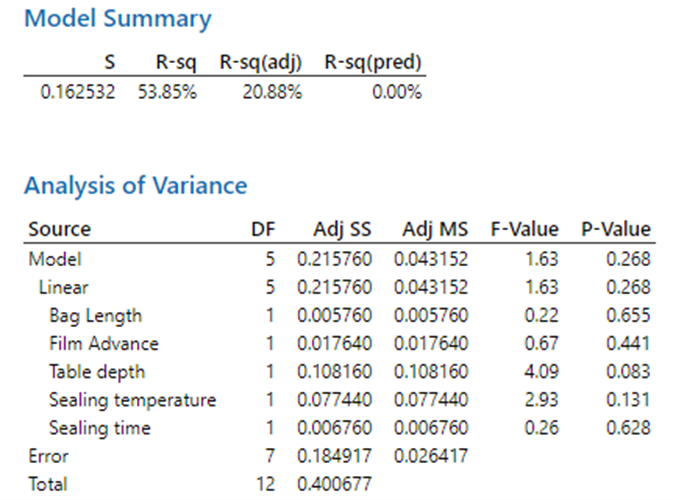The width and height of the screenshot is (673, 500).
Task: Click the Sealing temperature row label
Action: [132, 400]
